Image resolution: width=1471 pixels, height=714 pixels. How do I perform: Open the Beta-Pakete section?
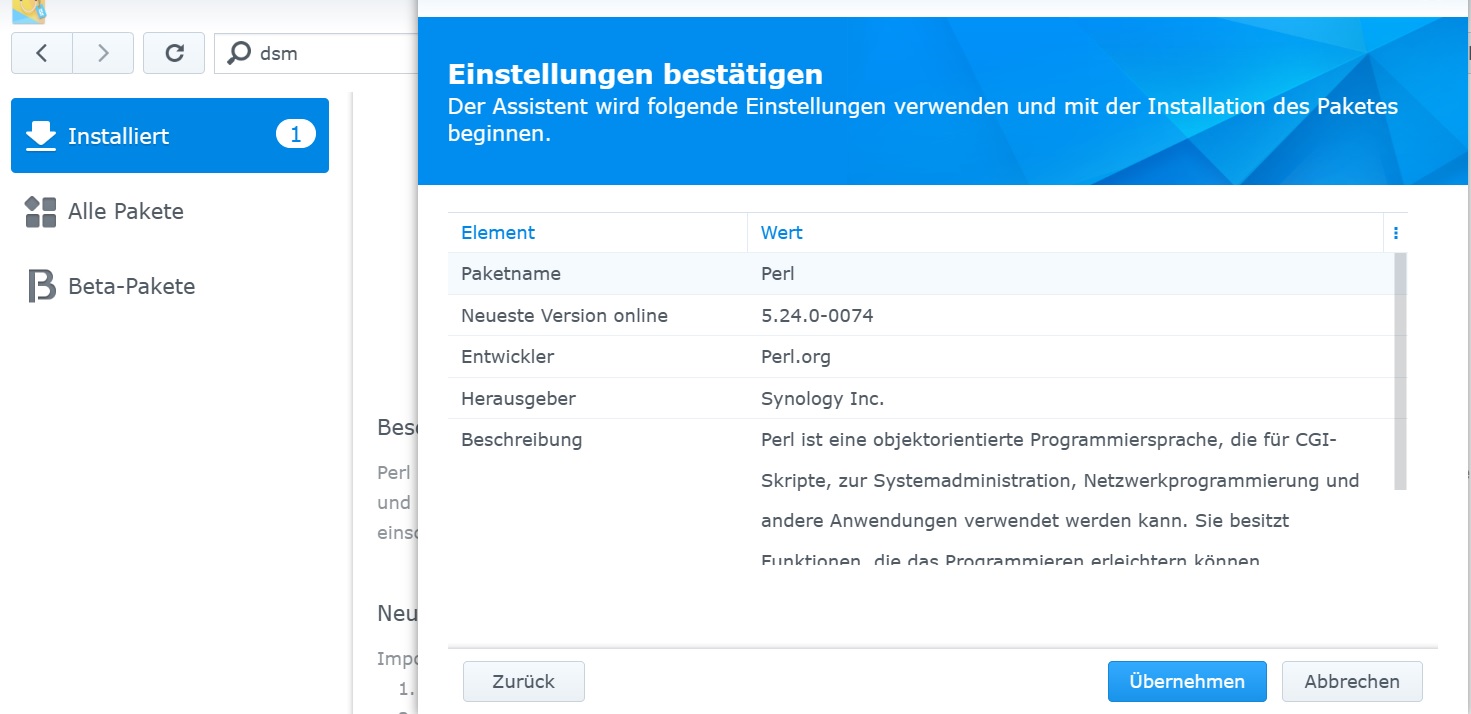click(x=170, y=286)
